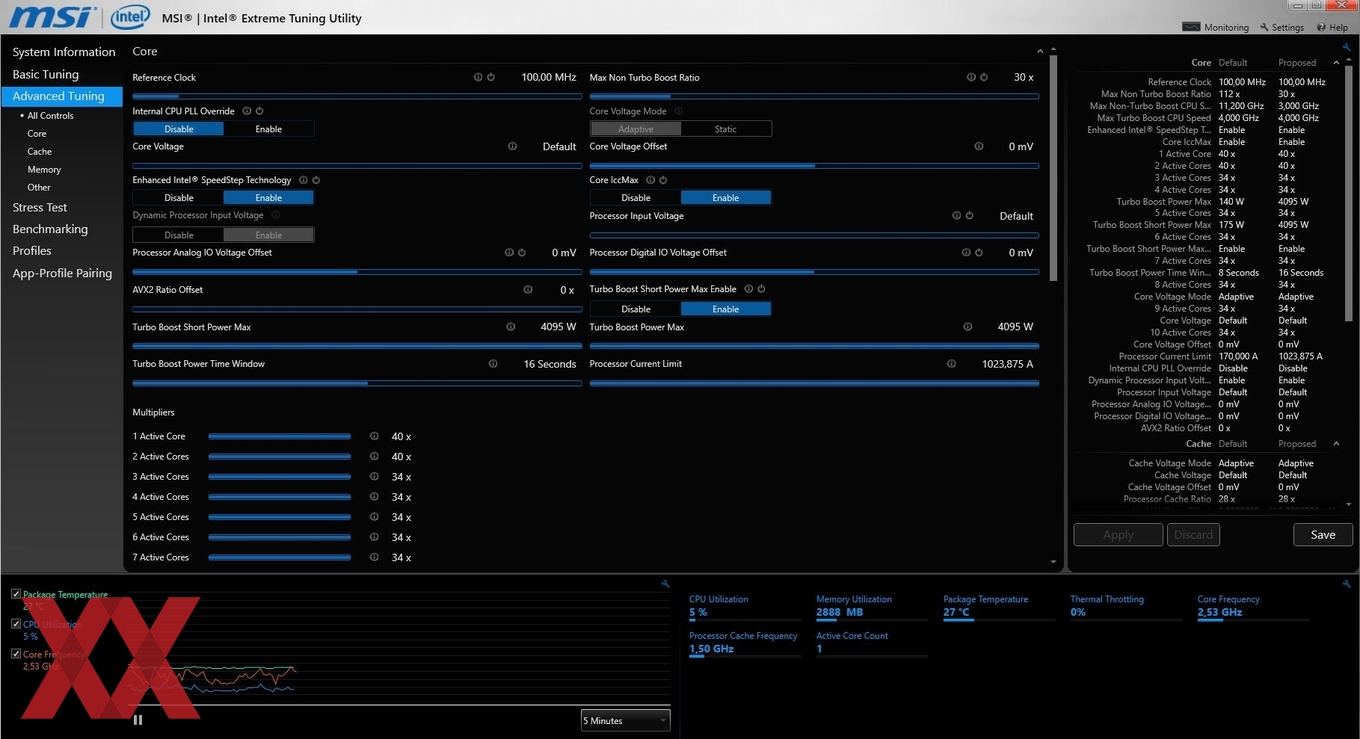Click the Reference Clock slider
The image size is (1360, 739).
click(357, 96)
